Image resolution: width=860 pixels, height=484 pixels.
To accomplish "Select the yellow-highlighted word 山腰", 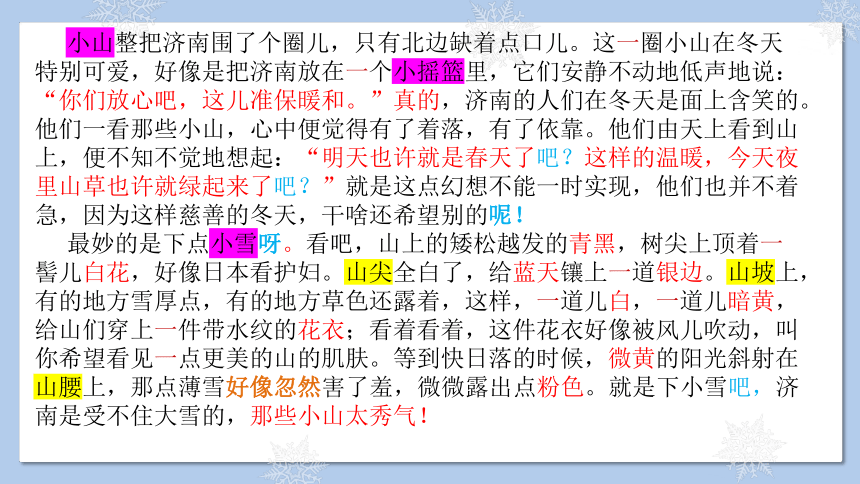I will click(x=58, y=387).
